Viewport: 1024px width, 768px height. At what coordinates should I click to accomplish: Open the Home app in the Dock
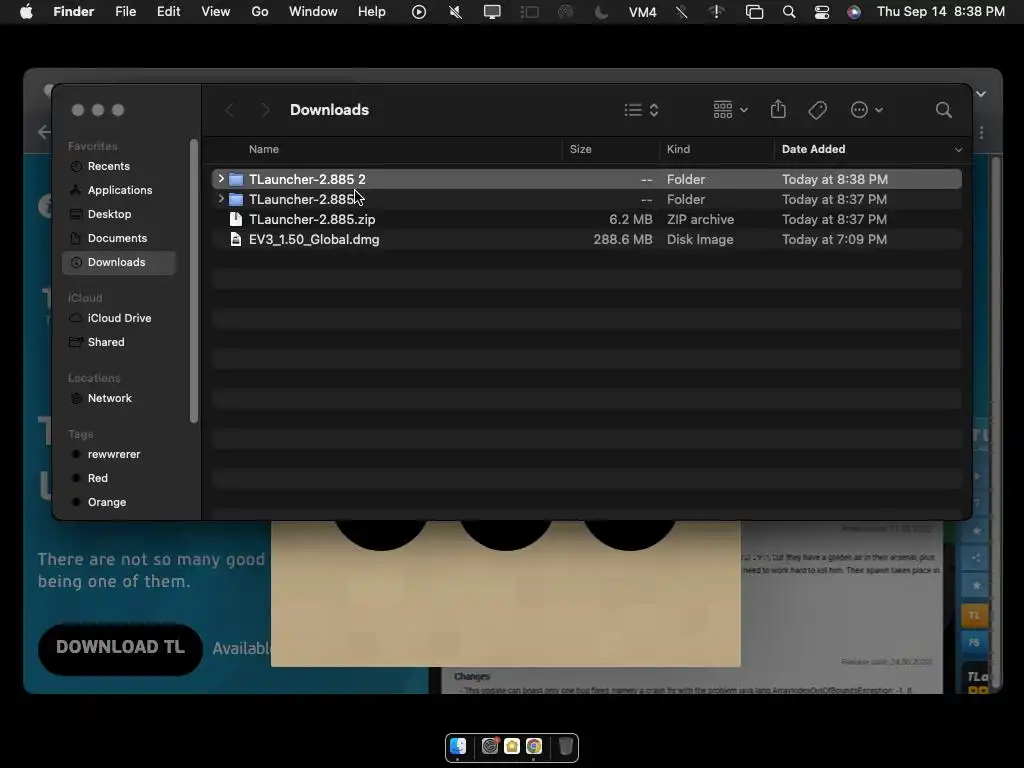[x=511, y=746]
